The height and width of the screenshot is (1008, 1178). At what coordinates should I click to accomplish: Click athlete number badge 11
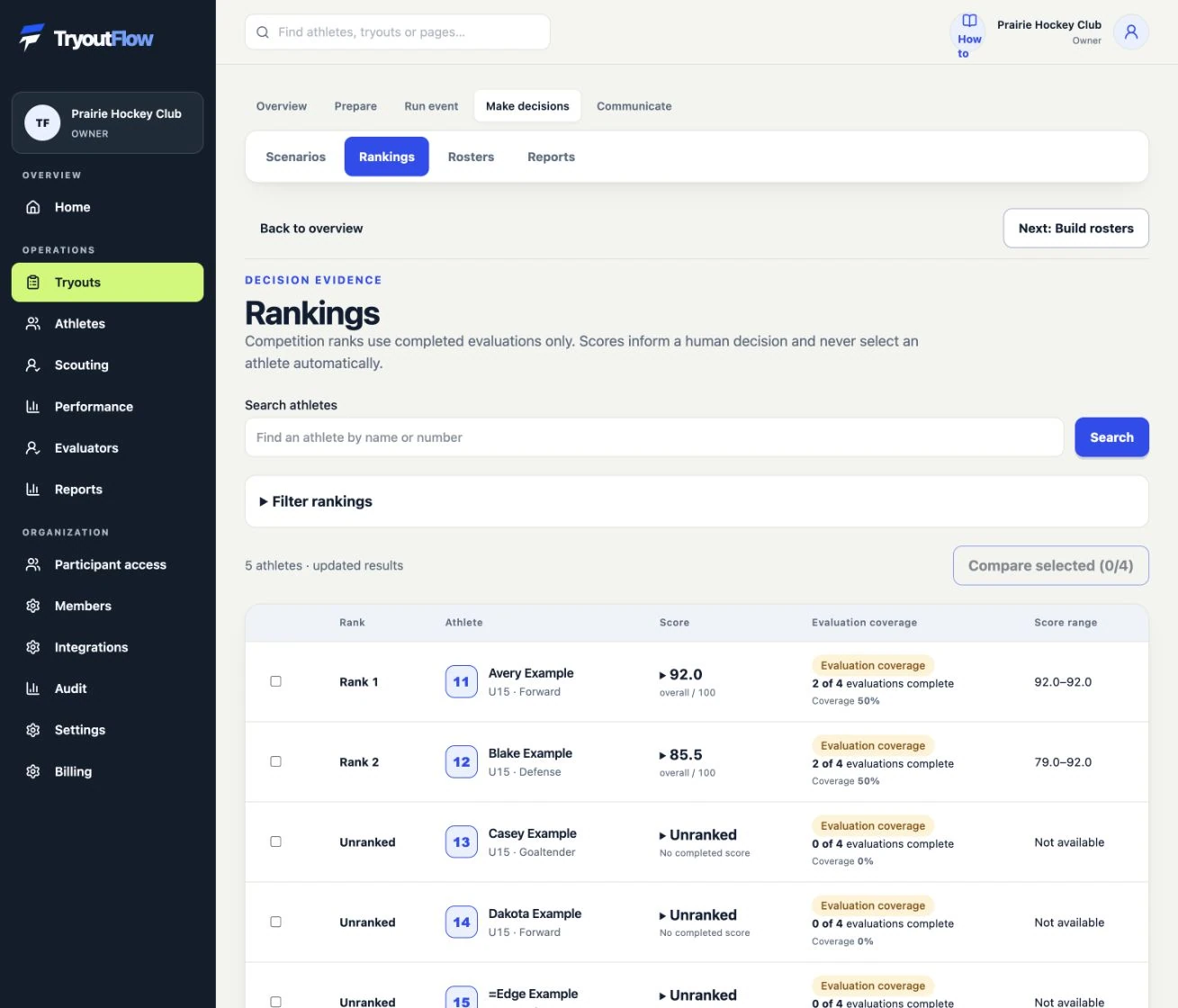(462, 681)
